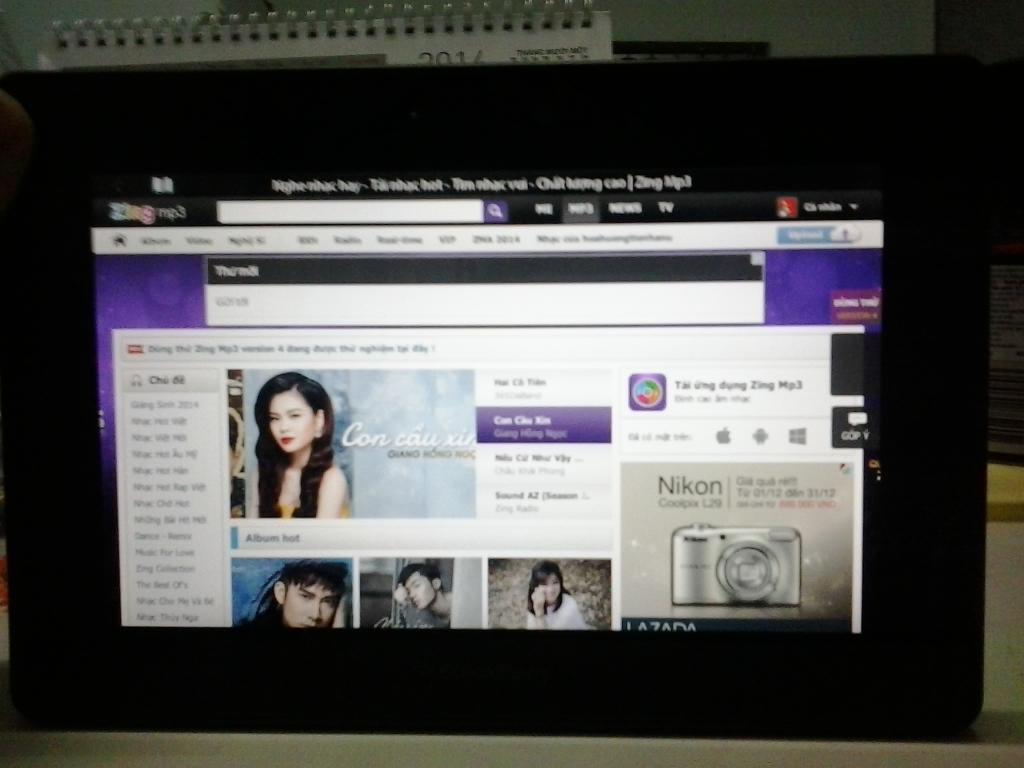Open the Radio menu item
1024x768 pixels.
(x=346, y=240)
